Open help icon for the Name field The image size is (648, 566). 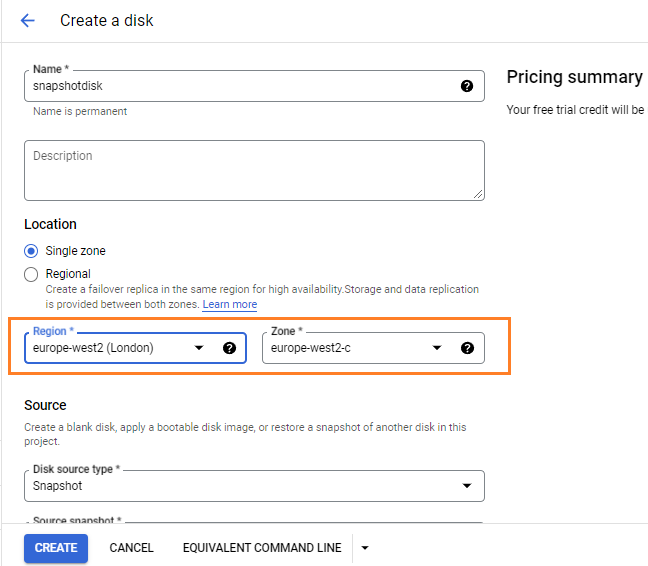(x=466, y=86)
